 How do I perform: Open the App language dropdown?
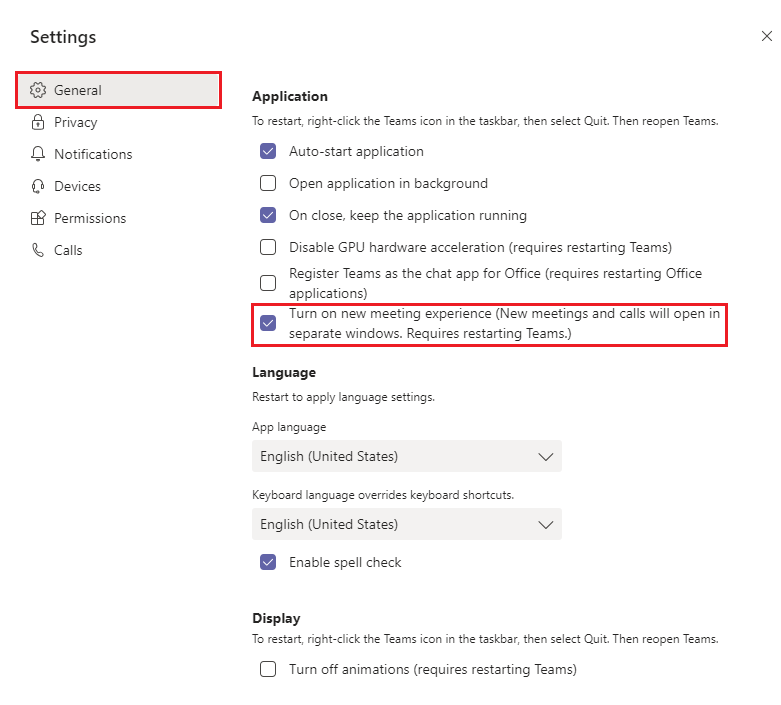pyautogui.click(x=406, y=456)
